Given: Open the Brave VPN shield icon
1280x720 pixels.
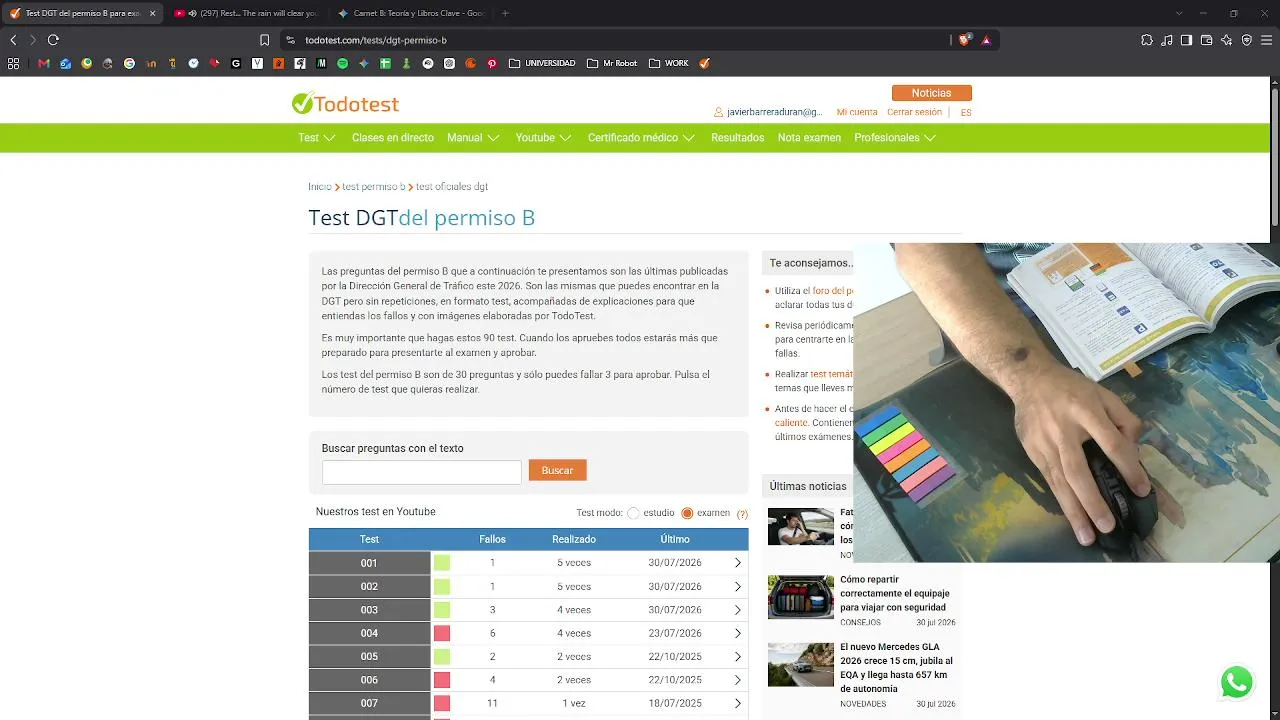Looking at the screenshot, I should pos(1246,40).
